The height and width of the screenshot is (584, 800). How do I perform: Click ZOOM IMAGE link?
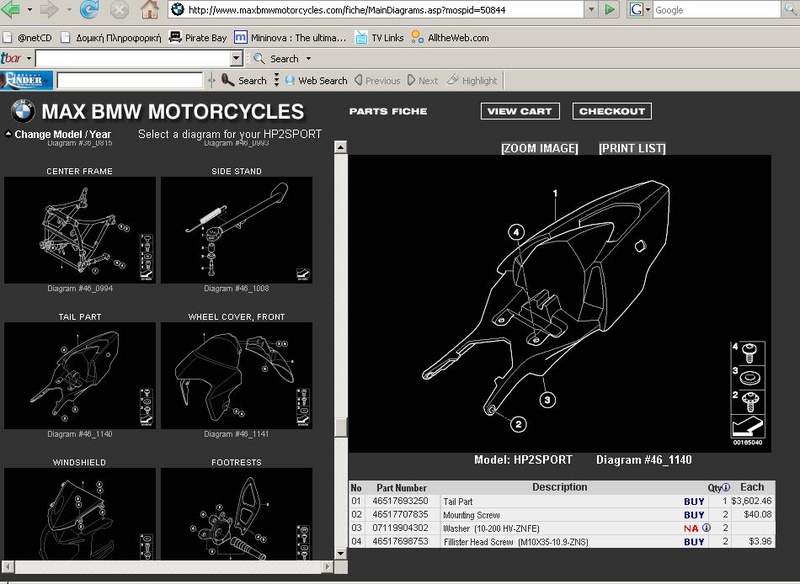pos(540,148)
